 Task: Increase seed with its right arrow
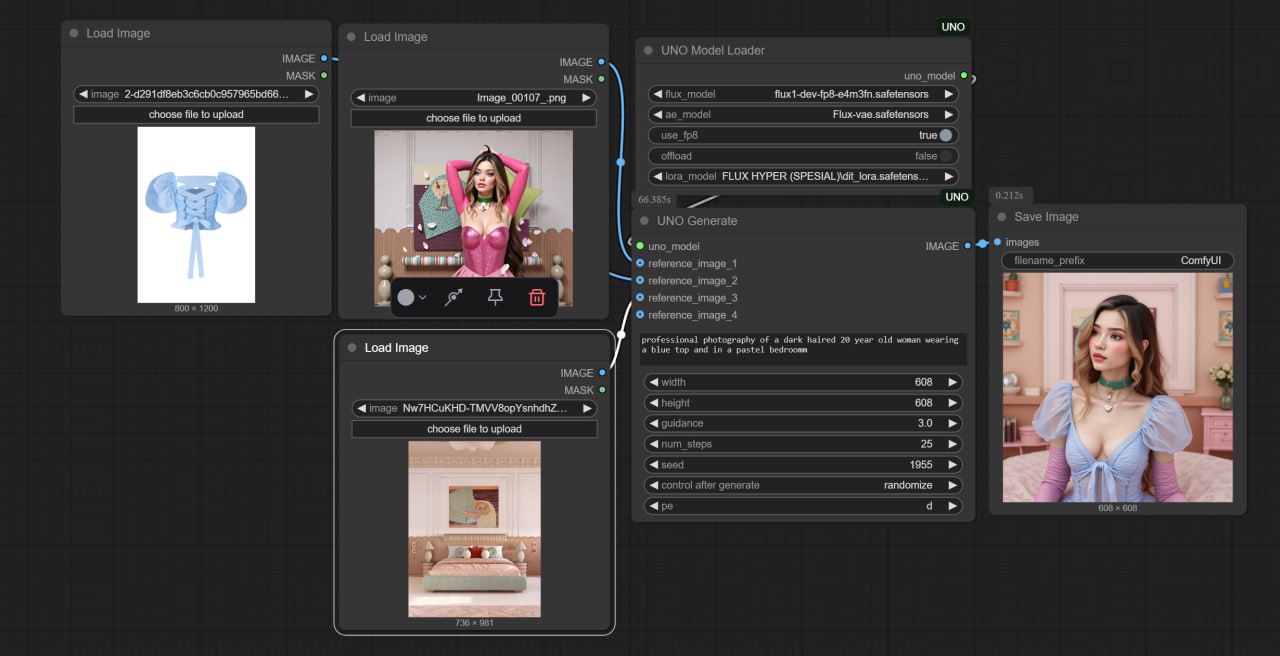[953, 465]
